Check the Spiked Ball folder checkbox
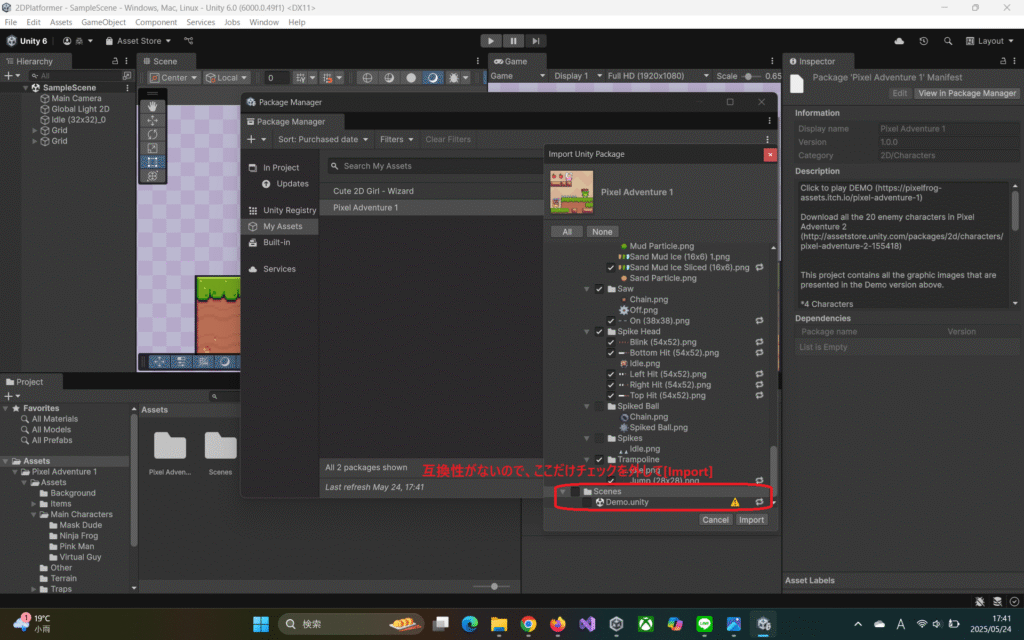1024x640 pixels. [599, 406]
